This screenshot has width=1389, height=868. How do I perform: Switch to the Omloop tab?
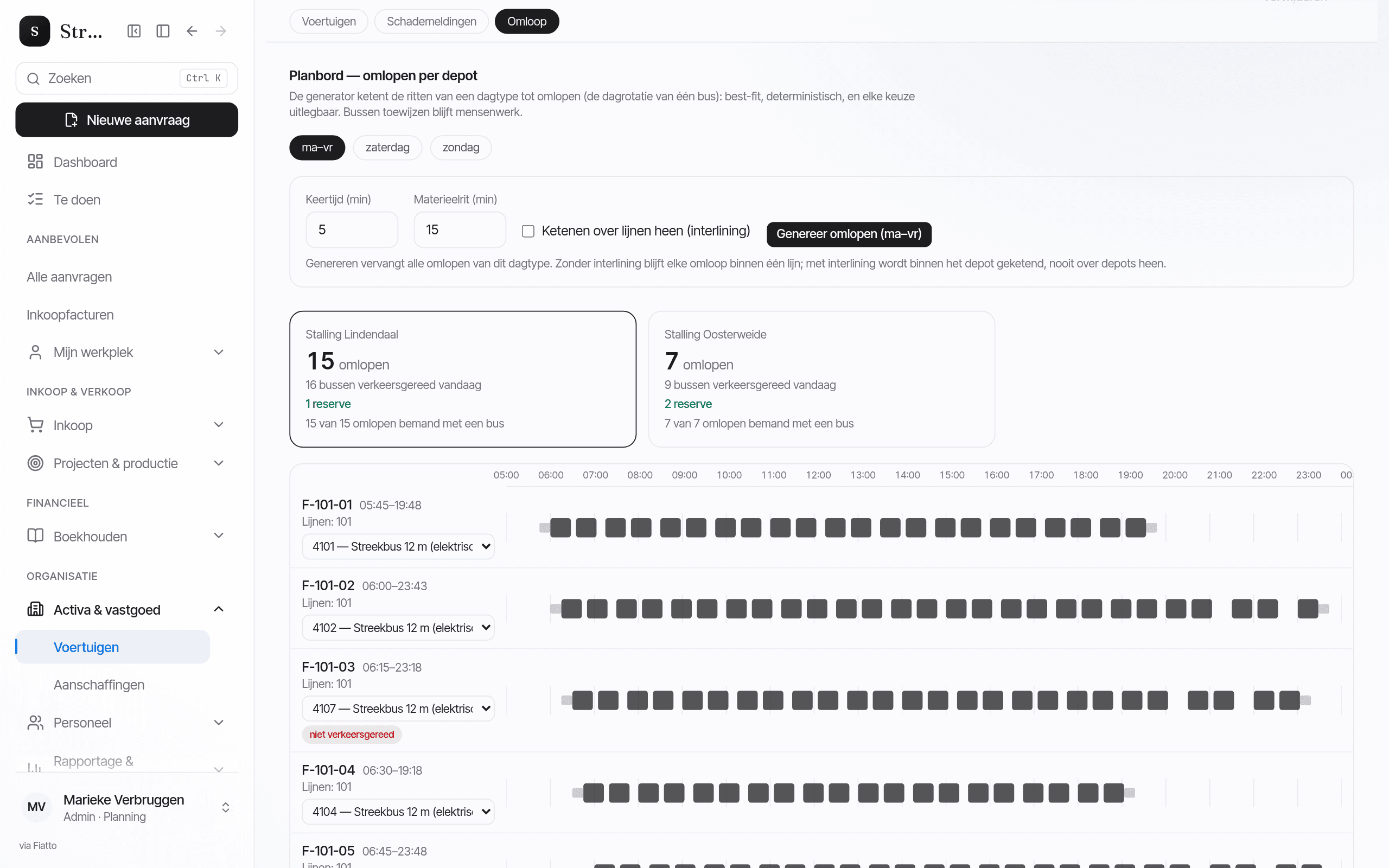point(527,21)
